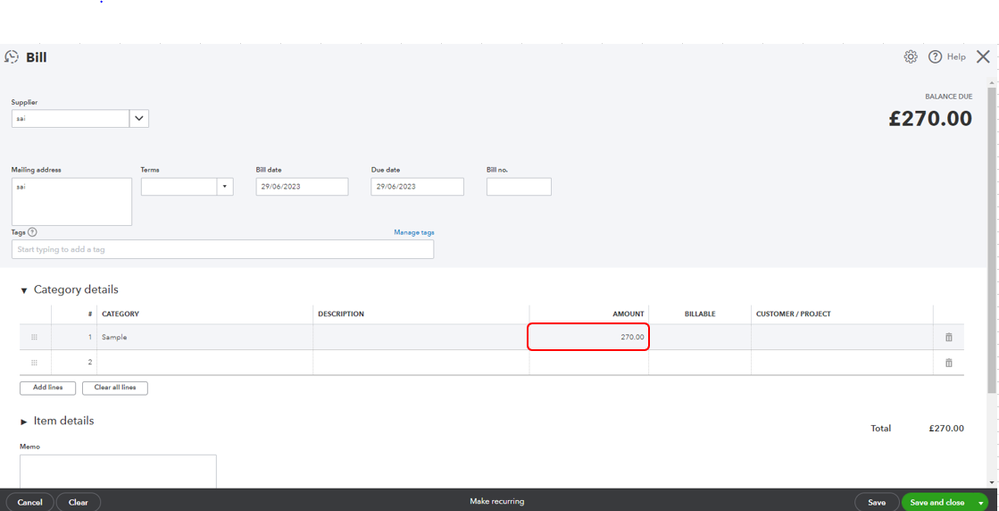
Task: Click the empty Category cell of line 2
Action: point(205,363)
